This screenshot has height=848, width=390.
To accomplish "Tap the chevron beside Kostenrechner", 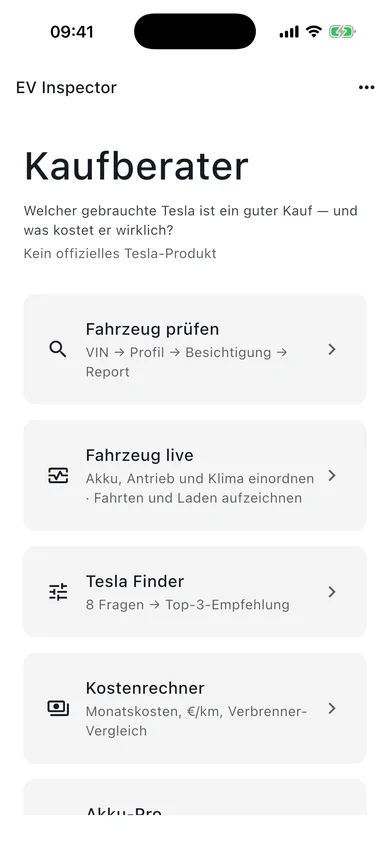I will point(332,708).
